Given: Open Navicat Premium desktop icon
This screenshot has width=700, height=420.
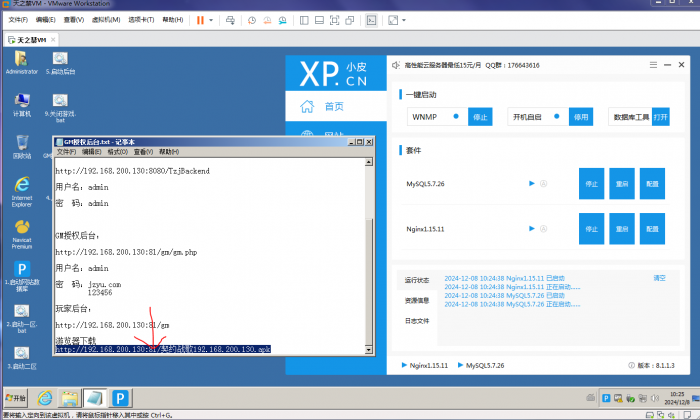Looking at the screenshot, I should [21, 227].
